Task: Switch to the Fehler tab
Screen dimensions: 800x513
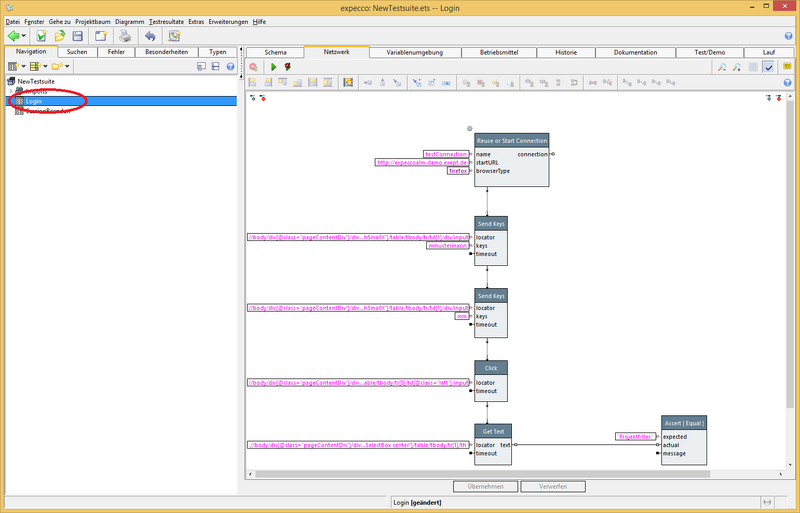Action: click(x=117, y=52)
